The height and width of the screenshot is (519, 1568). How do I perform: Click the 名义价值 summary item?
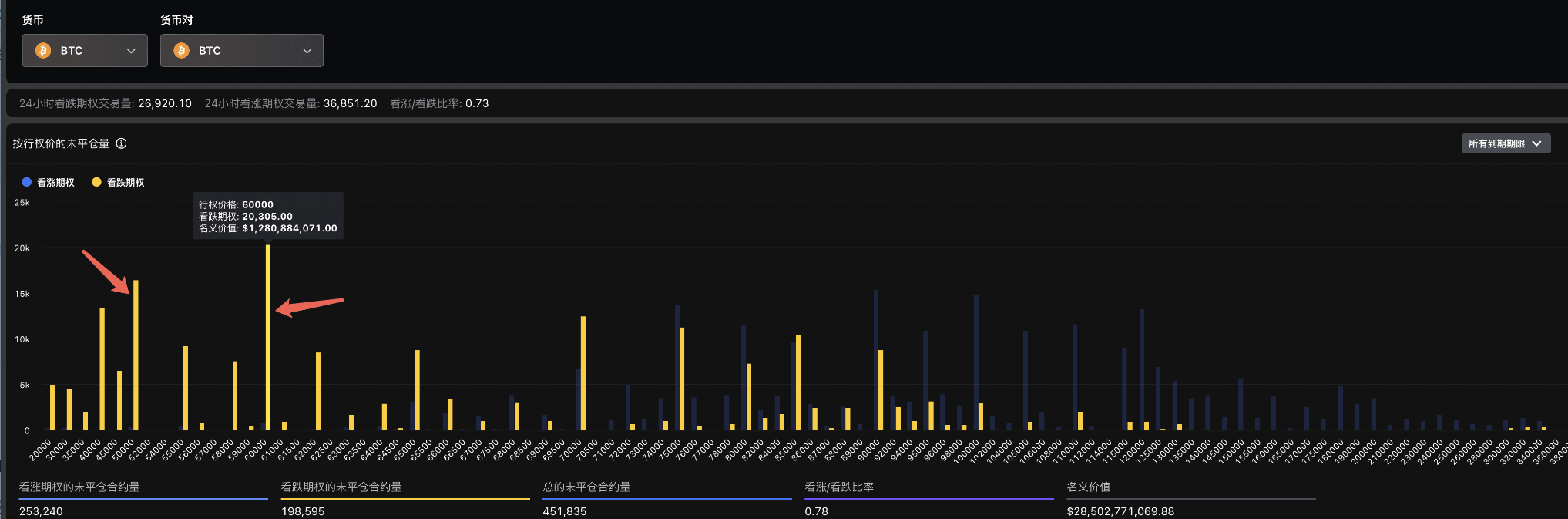(x=1088, y=487)
